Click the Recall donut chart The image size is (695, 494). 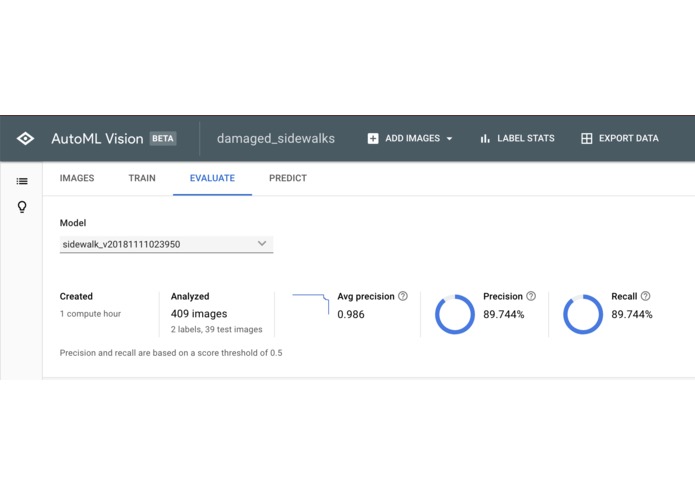tap(583, 314)
